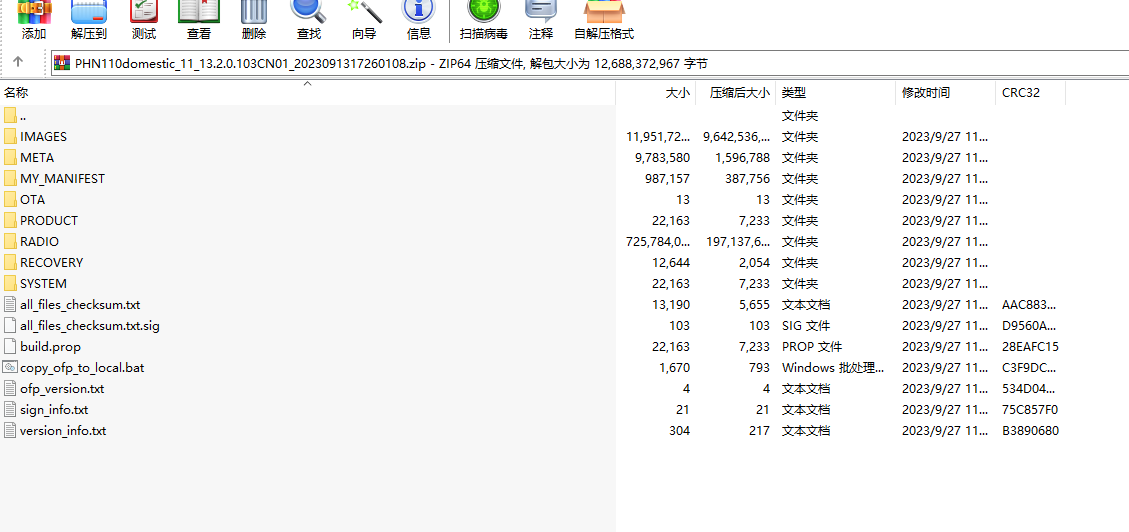The width and height of the screenshot is (1129, 532).
Task: Select ofp_version.txt file icon
Action: [x=10, y=389]
